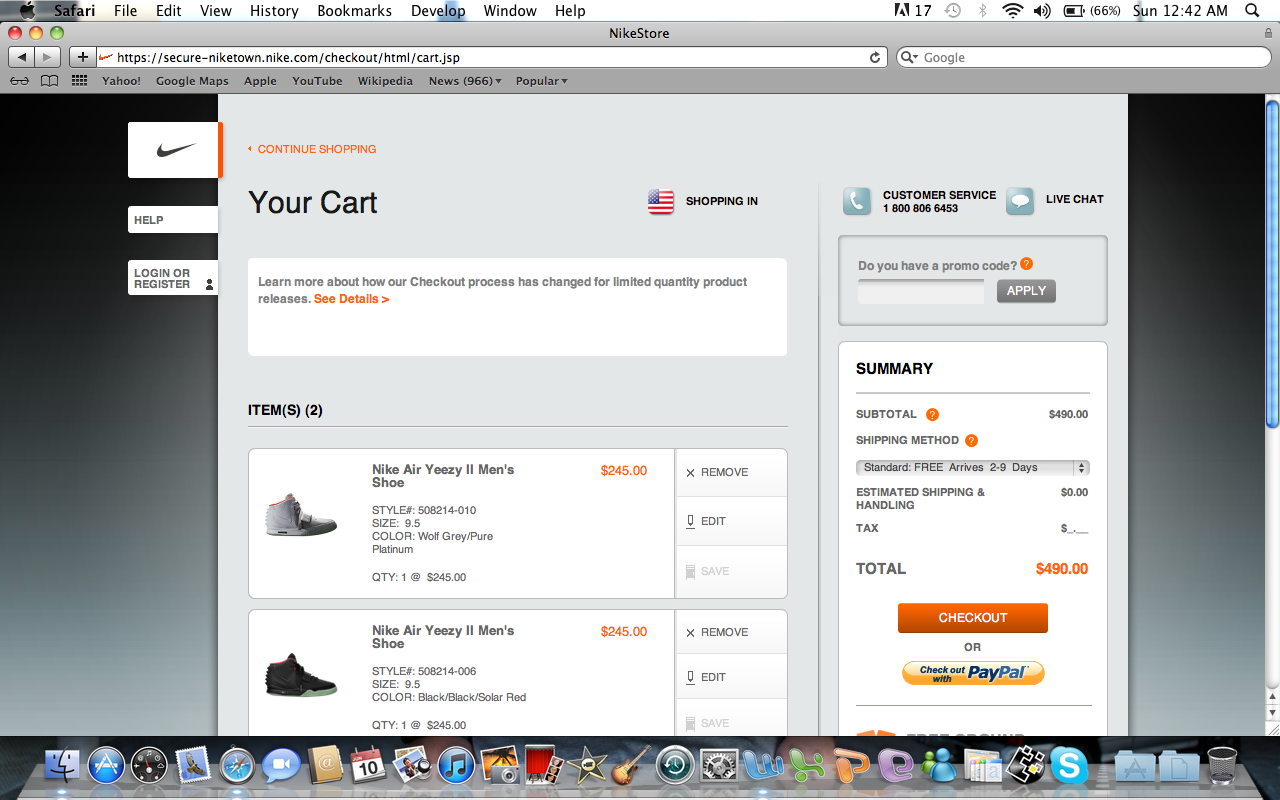Open Time Machine in the Dock
1280x800 pixels.
point(675,766)
